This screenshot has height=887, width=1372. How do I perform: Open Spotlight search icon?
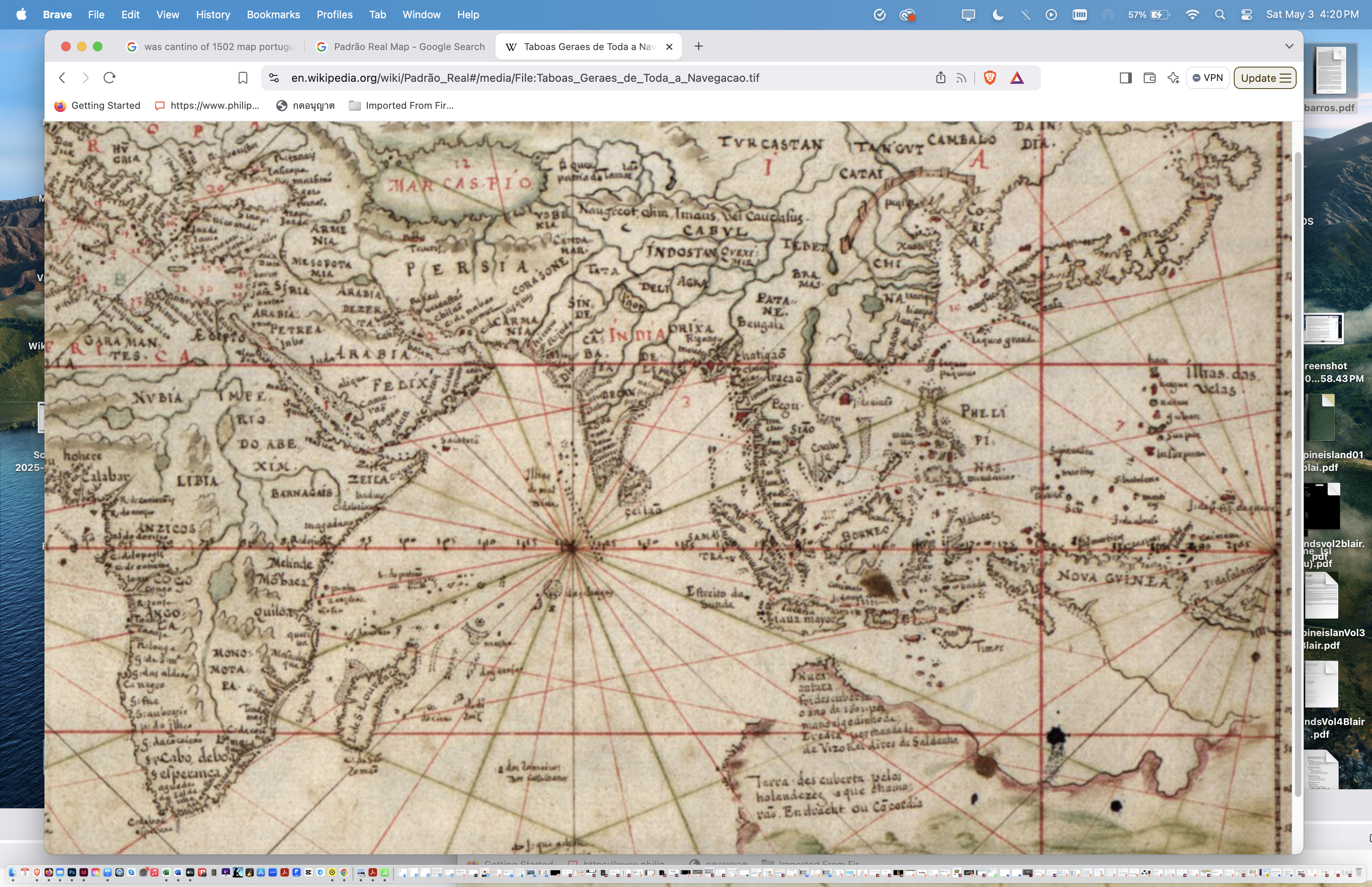[x=1220, y=14]
